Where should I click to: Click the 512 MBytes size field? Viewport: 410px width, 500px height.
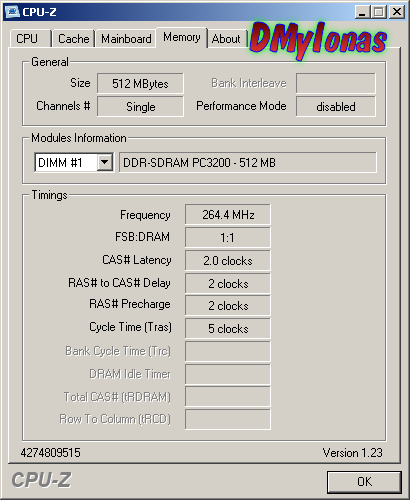[140, 83]
